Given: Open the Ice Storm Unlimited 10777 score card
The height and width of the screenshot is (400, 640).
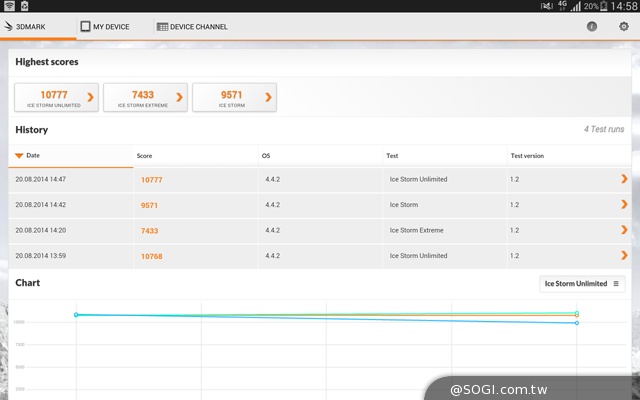Looking at the screenshot, I should click(x=57, y=97).
